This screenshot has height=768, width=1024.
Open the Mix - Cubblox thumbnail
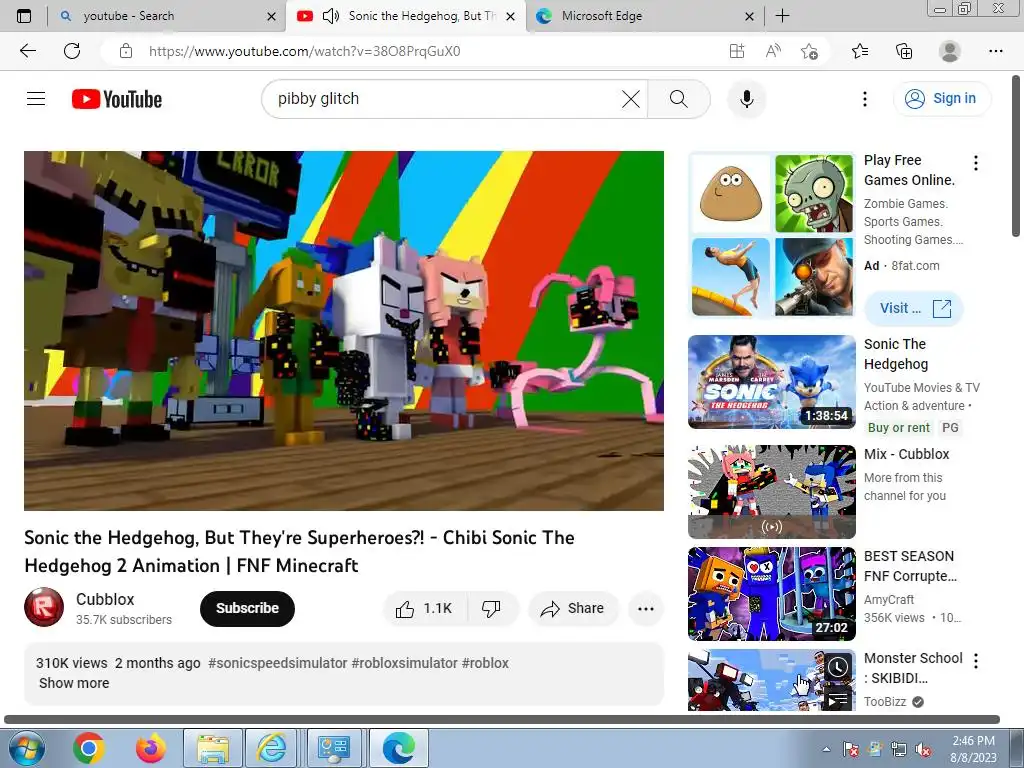click(772, 492)
